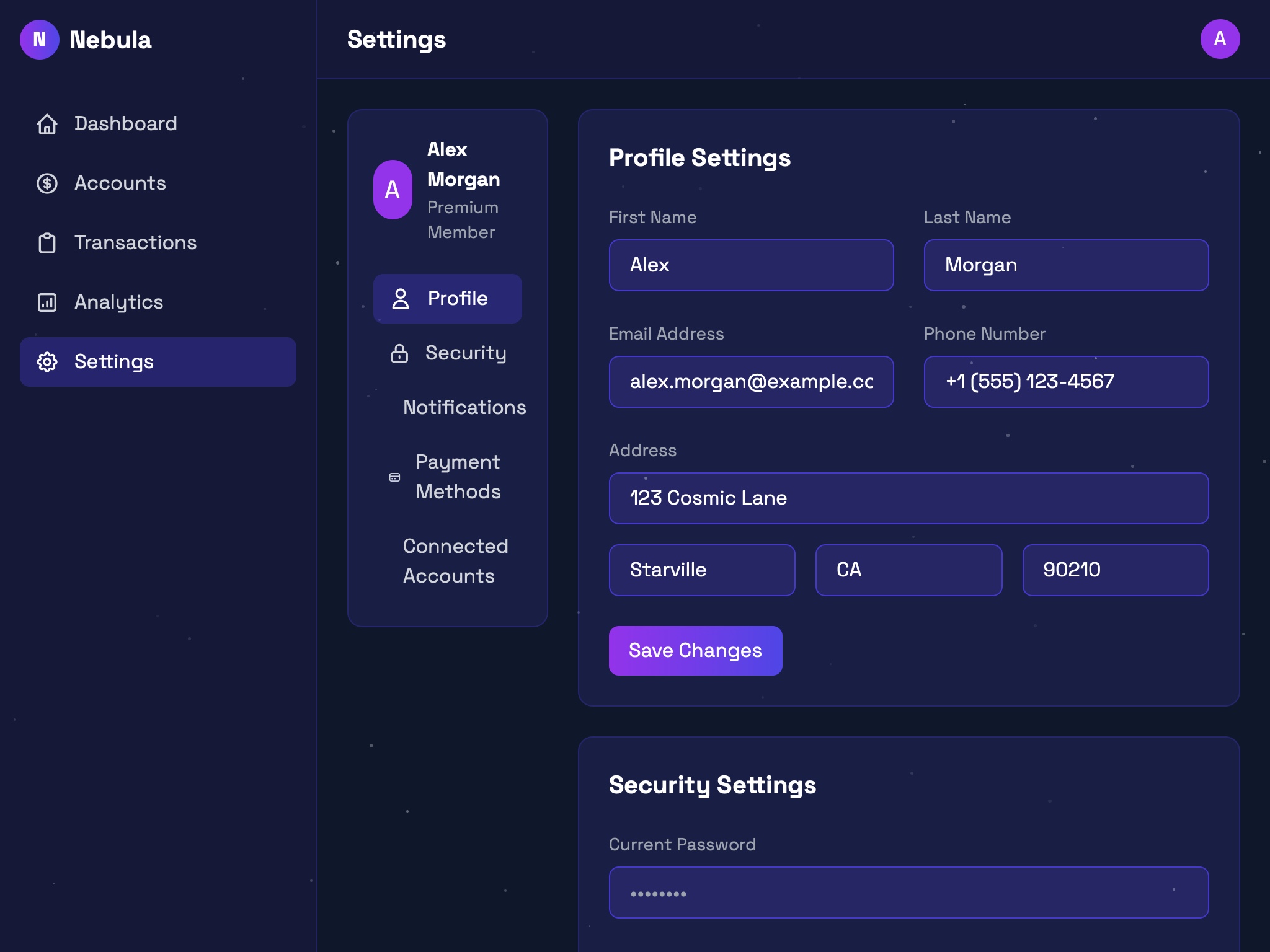Click the Payment Methods card icon
The image size is (1270, 952).
point(395,477)
